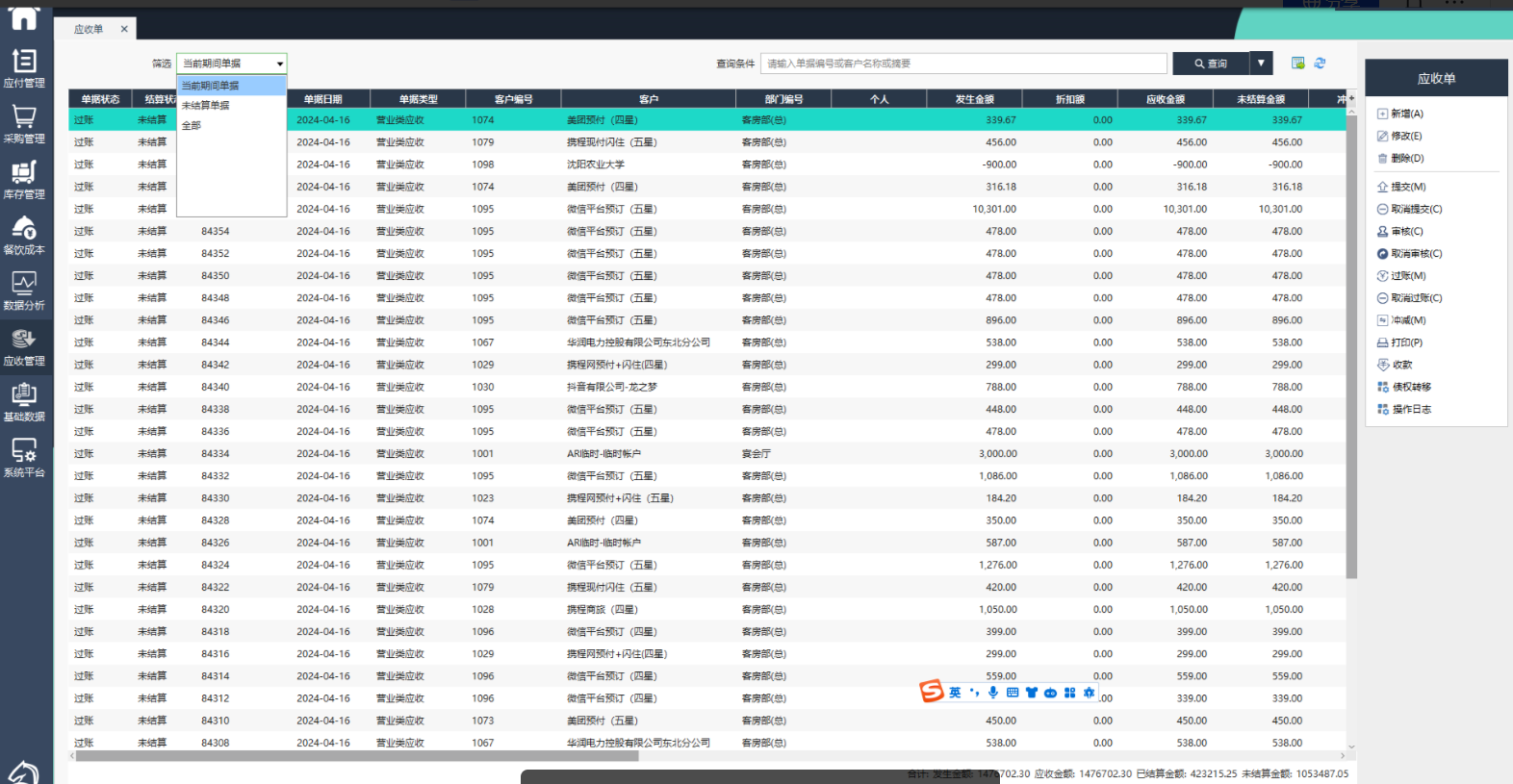Switch to the 应收单 tab
The width and height of the screenshot is (1513, 784).
[89, 30]
